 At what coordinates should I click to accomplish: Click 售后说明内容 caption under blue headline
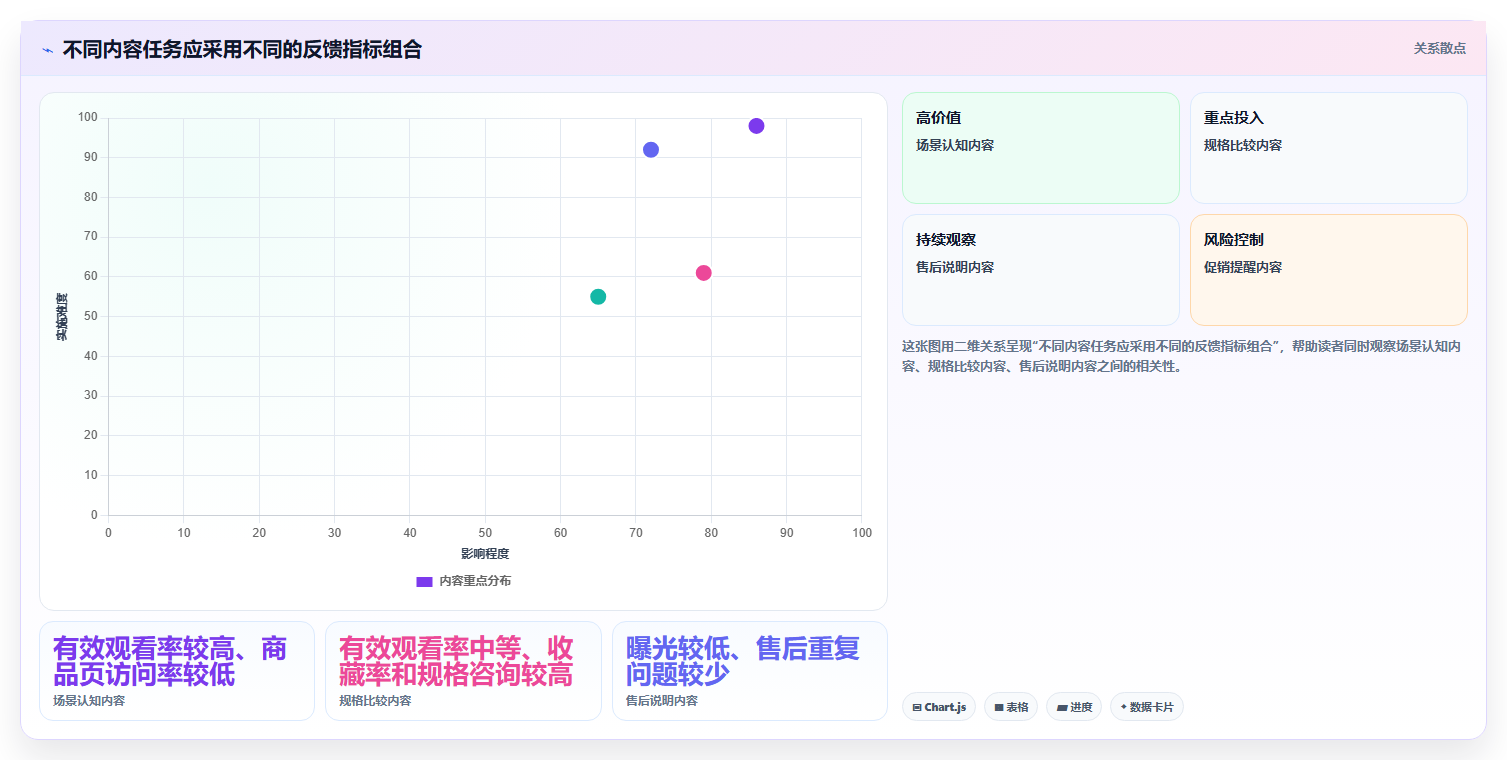pos(662,701)
